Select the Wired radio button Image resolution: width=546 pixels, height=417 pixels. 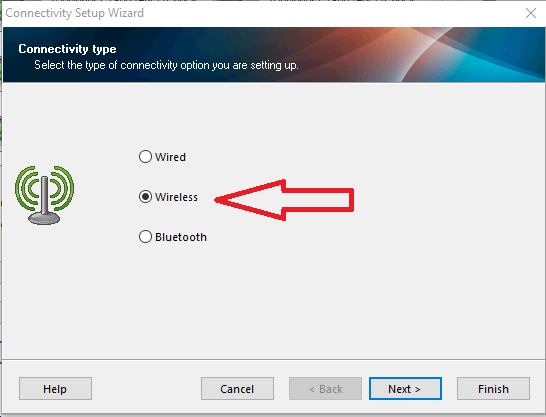pyautogui.click(x=145, y=157)
